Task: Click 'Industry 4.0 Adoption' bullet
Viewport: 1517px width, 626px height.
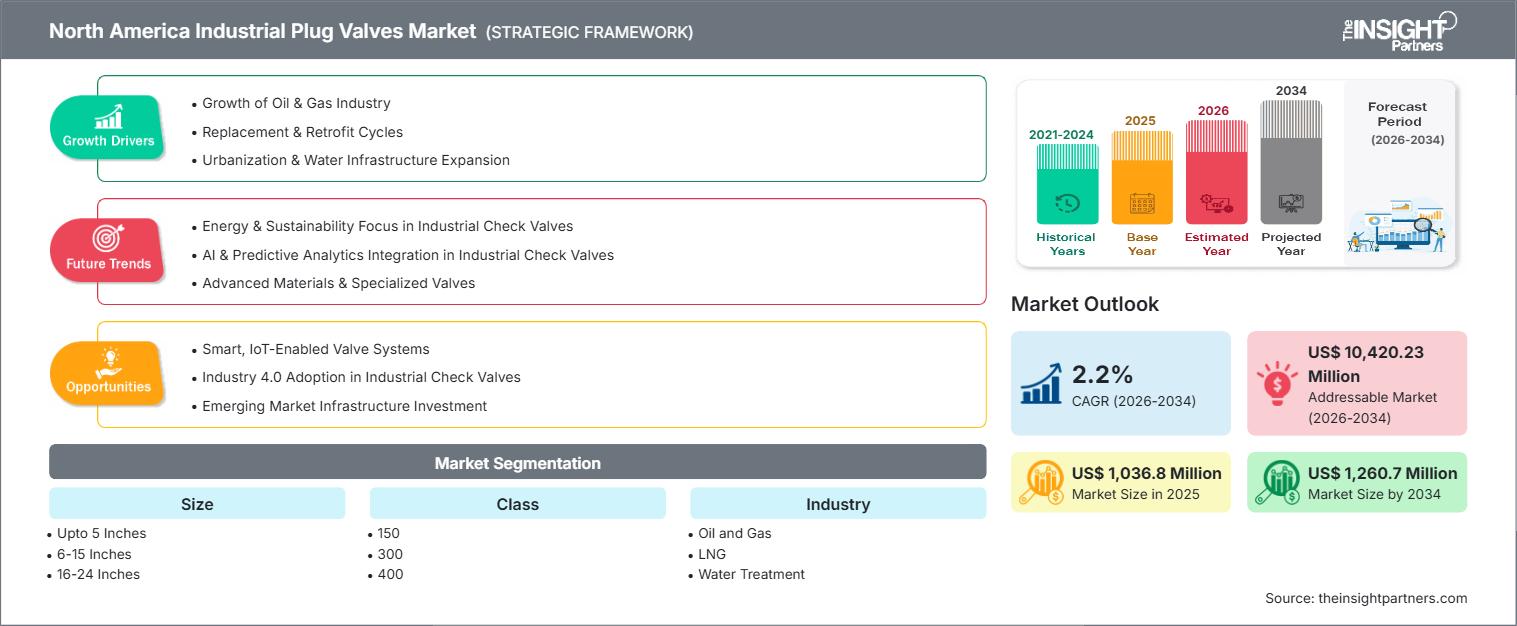Action: (361, 377)
